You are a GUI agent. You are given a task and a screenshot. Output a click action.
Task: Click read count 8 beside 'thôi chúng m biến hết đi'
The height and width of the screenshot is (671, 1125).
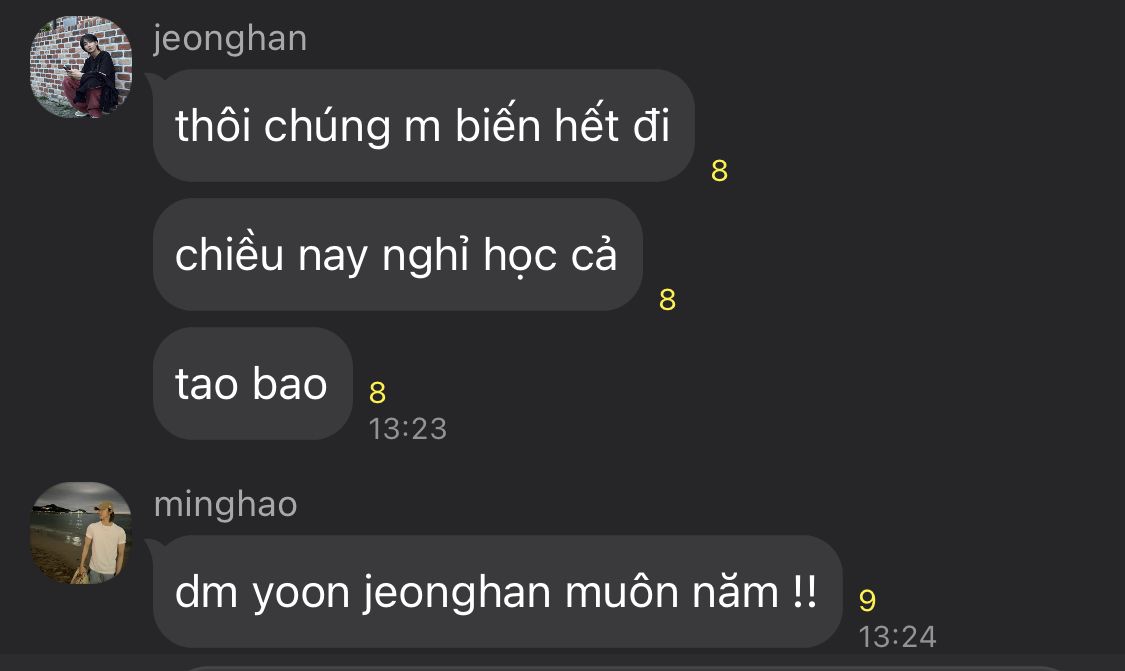coord(720,171)
